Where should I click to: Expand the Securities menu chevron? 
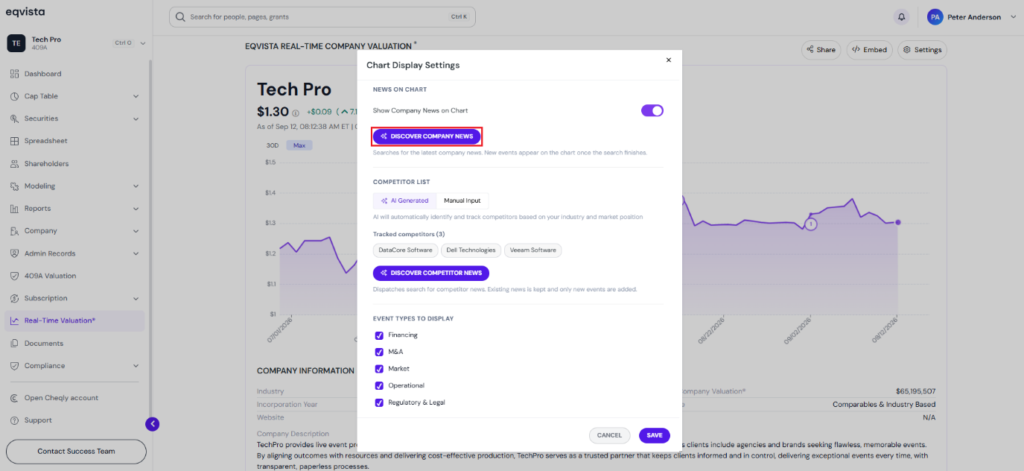[x=136, y=119]
